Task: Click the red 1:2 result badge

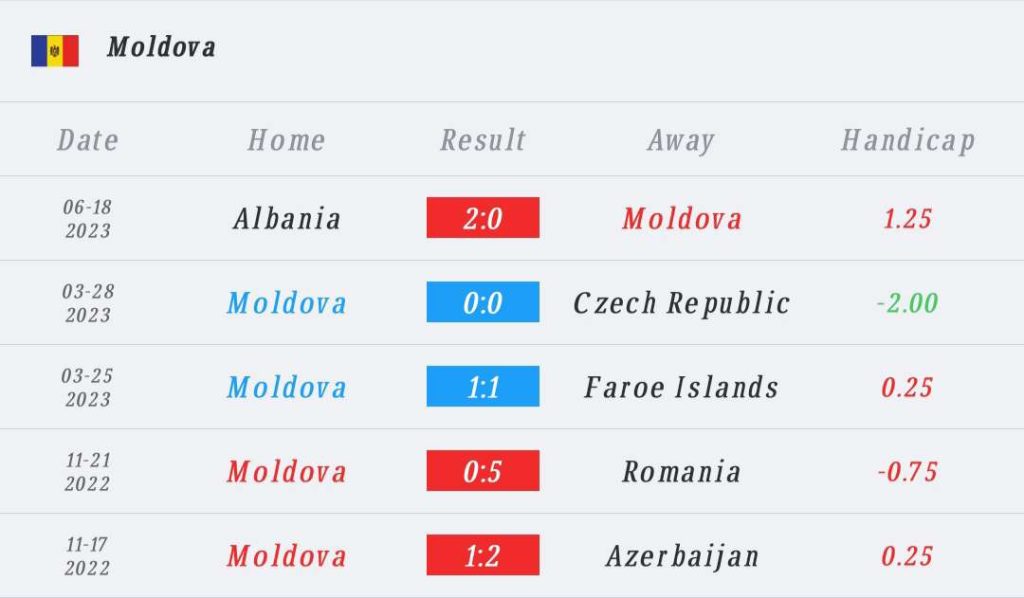Action: click(x=483, y=555)
